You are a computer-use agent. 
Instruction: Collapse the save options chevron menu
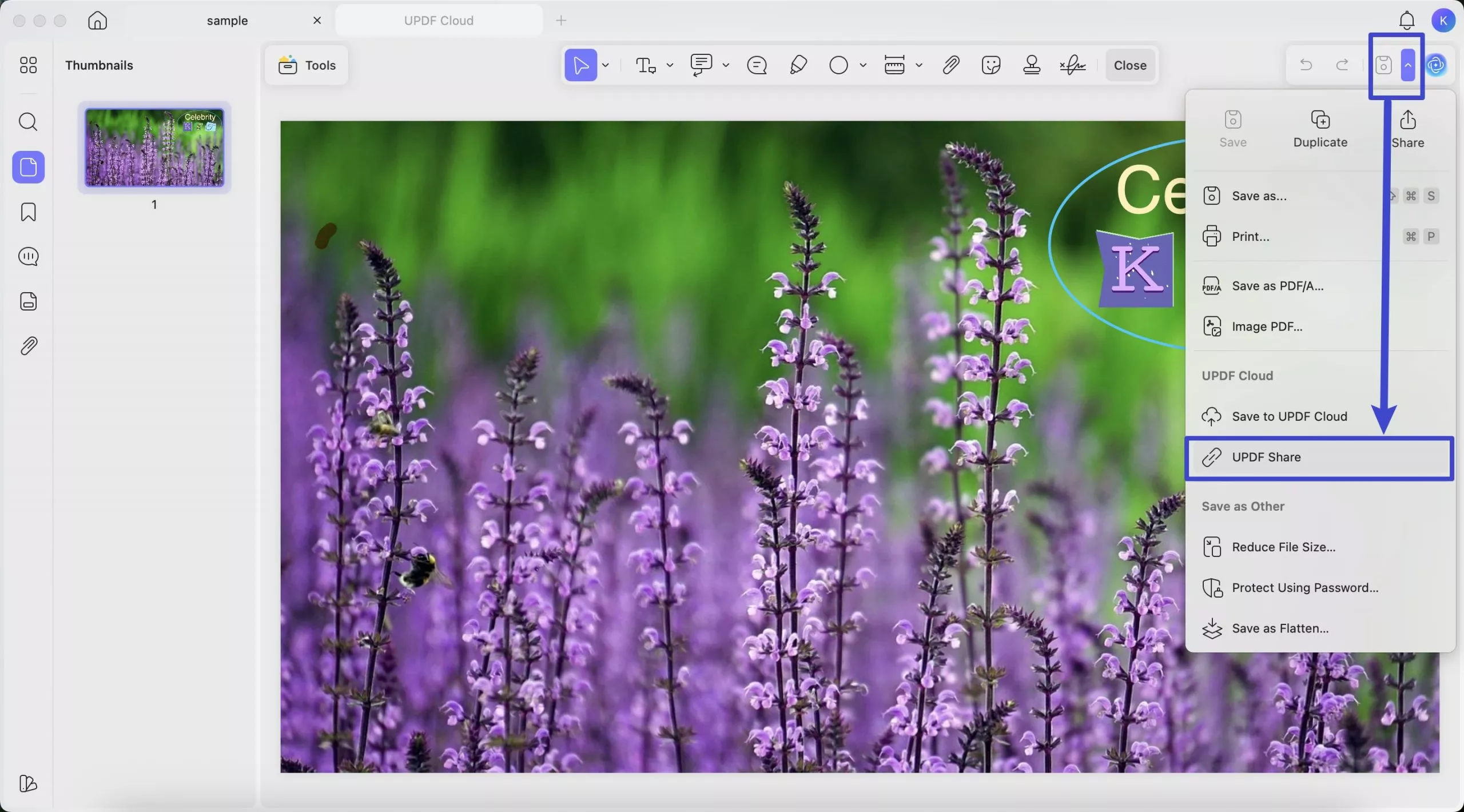(1408, 65)
